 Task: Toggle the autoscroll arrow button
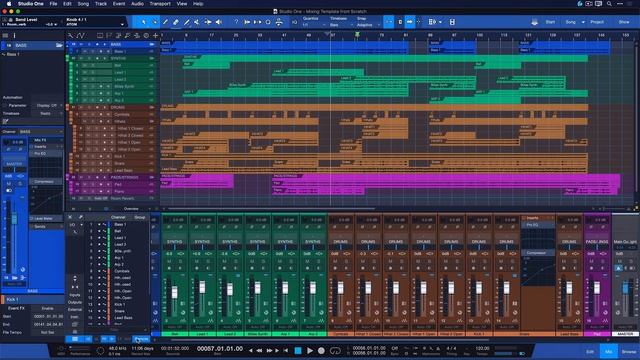pyautogui.click(x=410, y=22)
